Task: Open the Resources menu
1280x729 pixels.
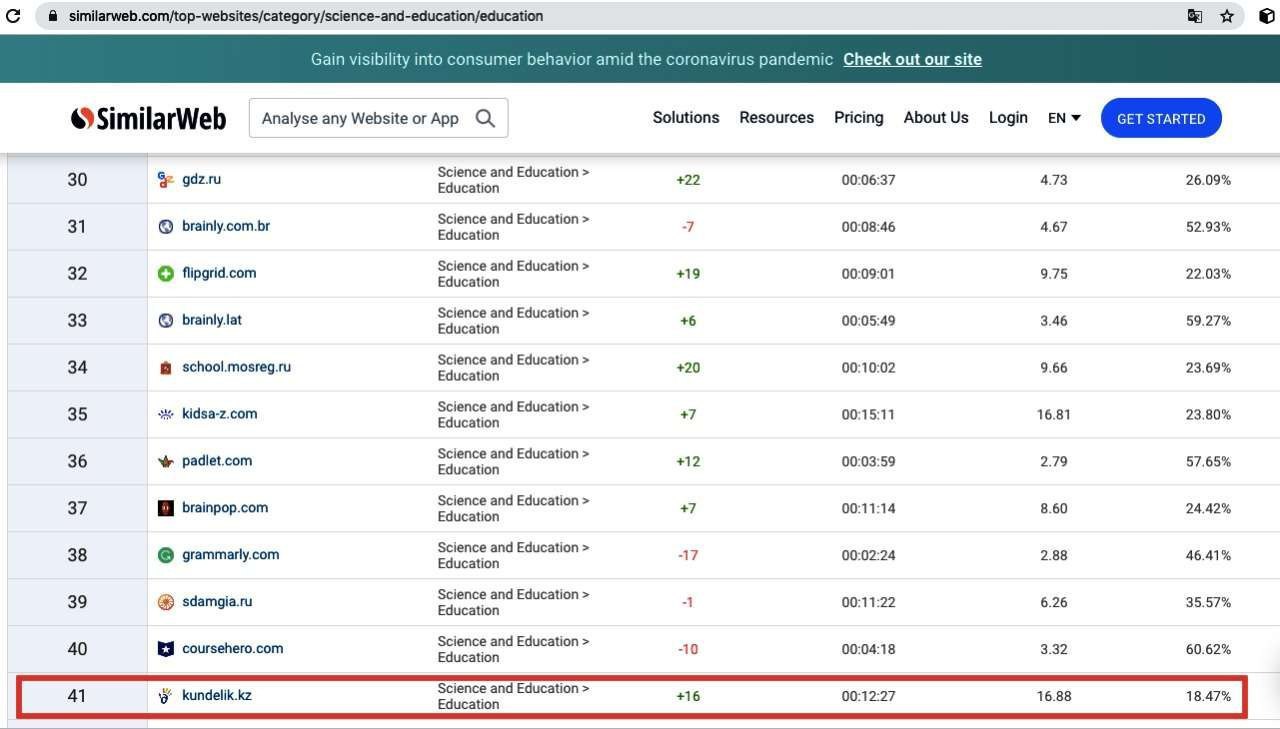Action: point(777,118)
